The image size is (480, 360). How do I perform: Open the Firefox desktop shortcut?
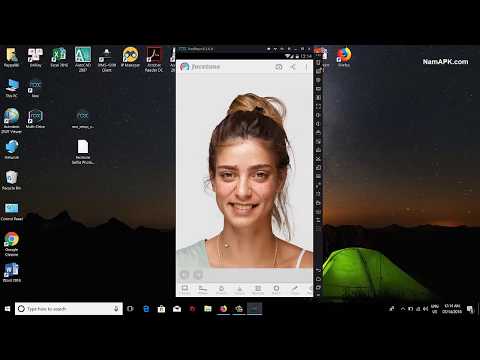[x=344, y=57]
